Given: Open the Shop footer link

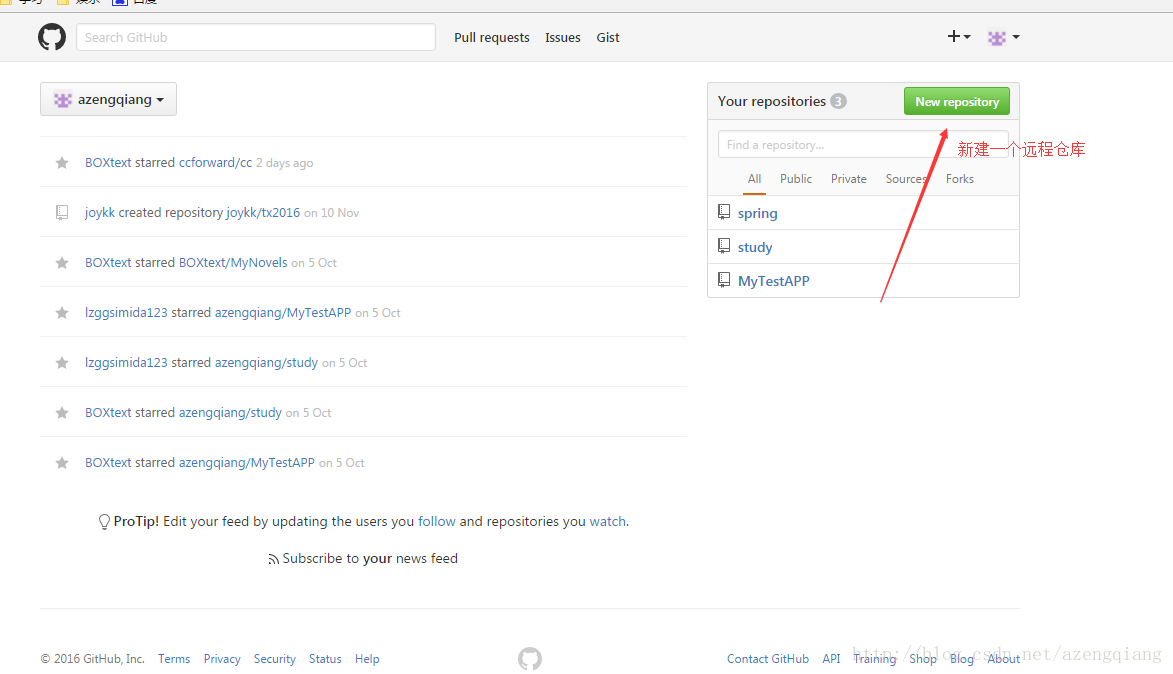Looking at the screenshot, I should (x=923, y=659).
